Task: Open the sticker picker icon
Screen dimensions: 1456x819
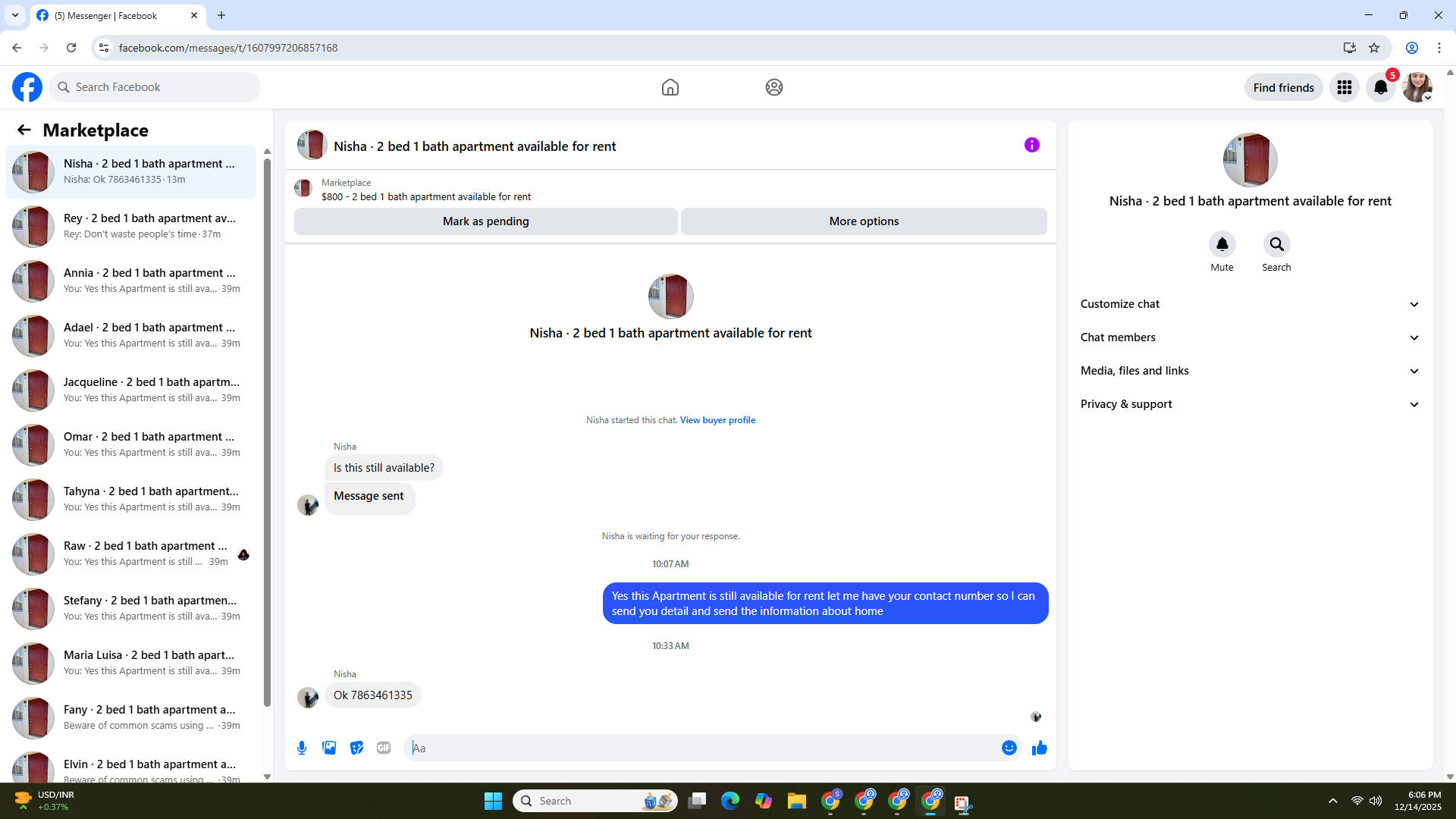Action: [x=356, y=748]
